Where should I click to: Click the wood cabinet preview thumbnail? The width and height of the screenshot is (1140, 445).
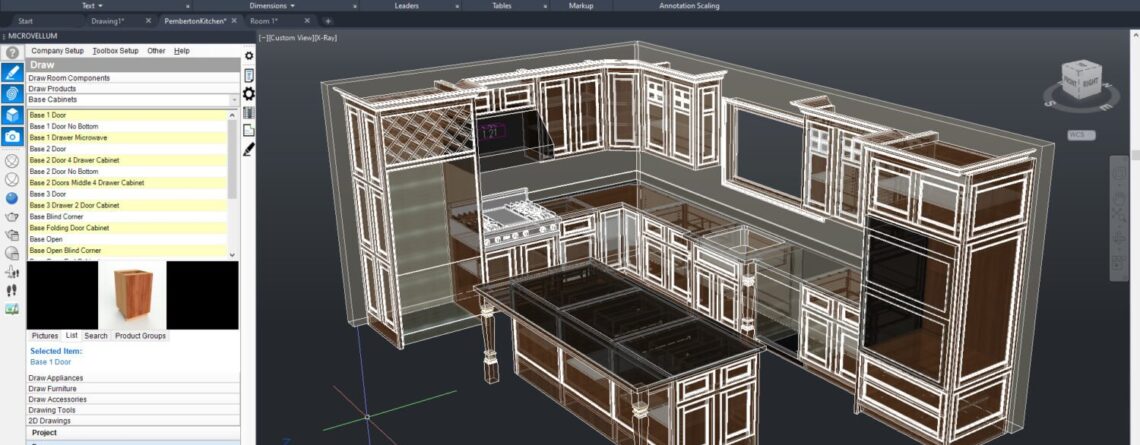(x=132, y=295)
